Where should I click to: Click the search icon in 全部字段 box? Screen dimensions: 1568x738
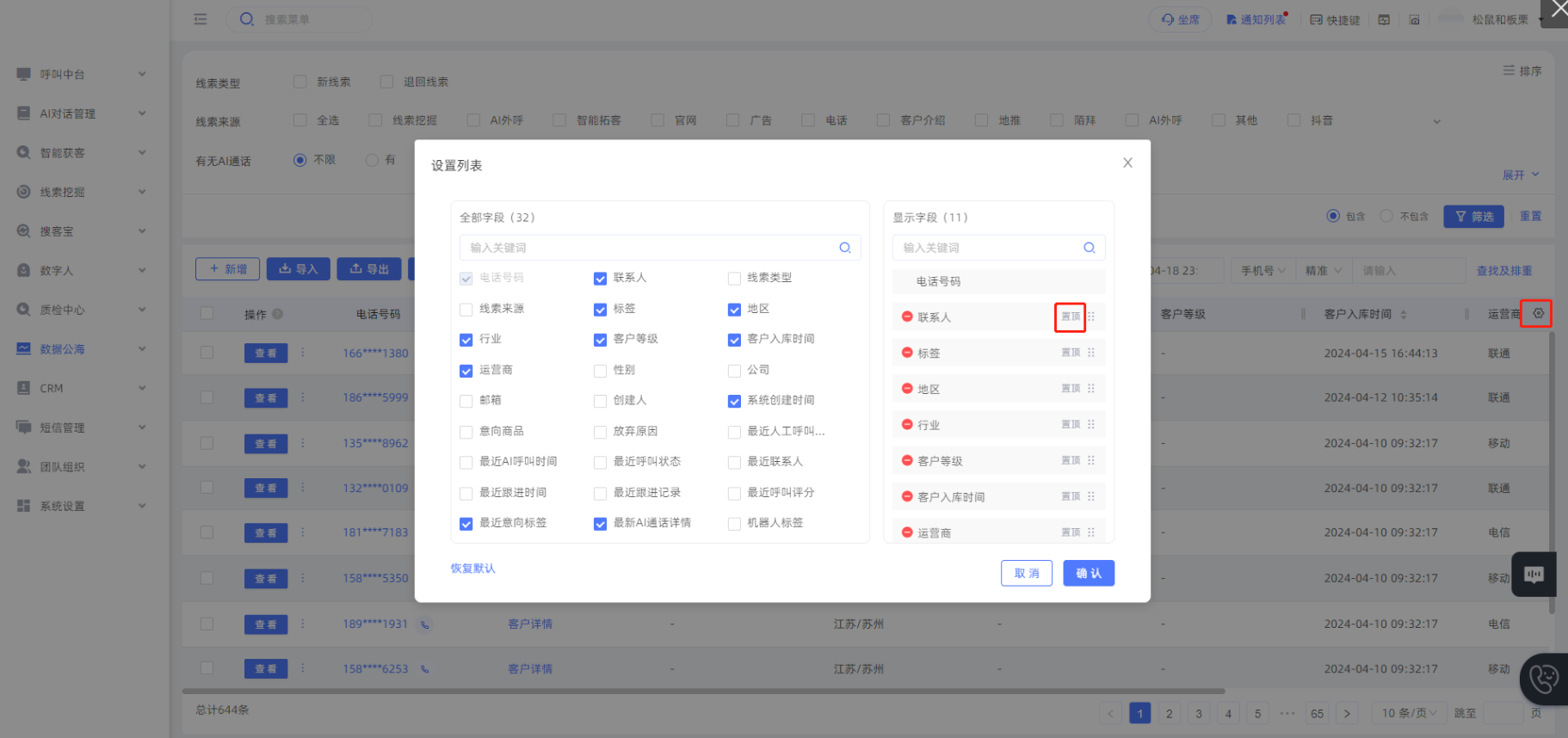844,248
